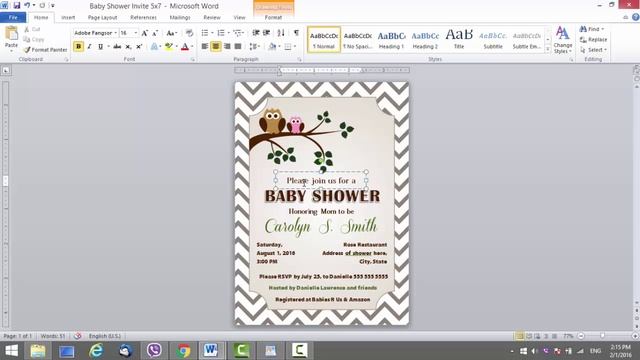Image resolution: width=640 pixels, height=360 pixels.
Task: Click the Windows Start button
Action: pos(11,351)
